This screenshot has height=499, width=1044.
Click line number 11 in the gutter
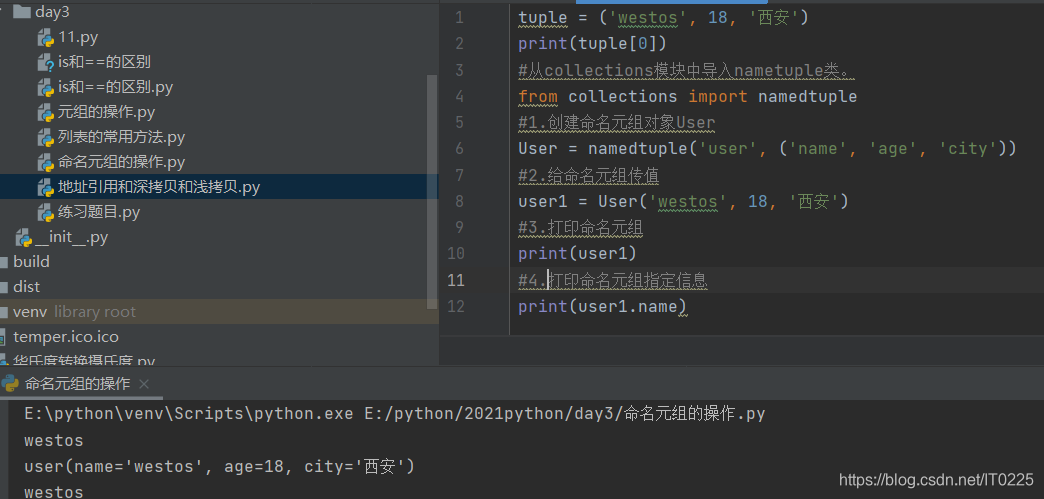point(456,280)
